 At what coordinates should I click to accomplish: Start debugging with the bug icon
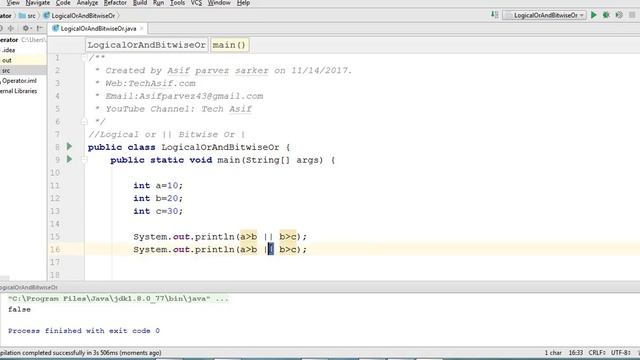(607, 15)
